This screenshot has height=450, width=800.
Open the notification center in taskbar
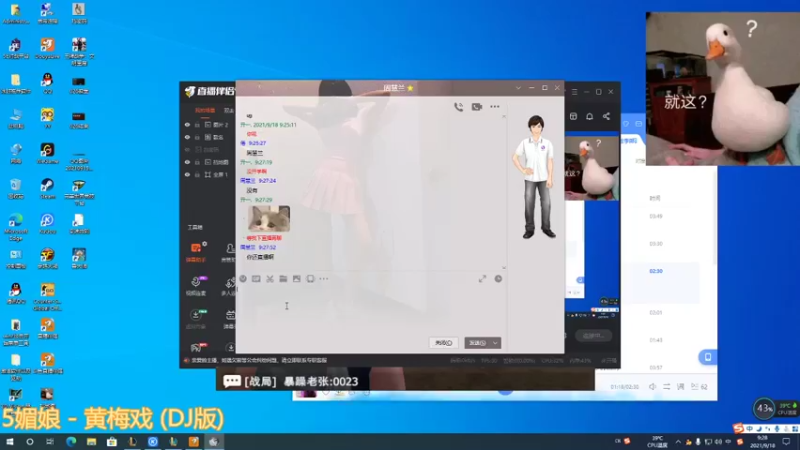(786, 442)
